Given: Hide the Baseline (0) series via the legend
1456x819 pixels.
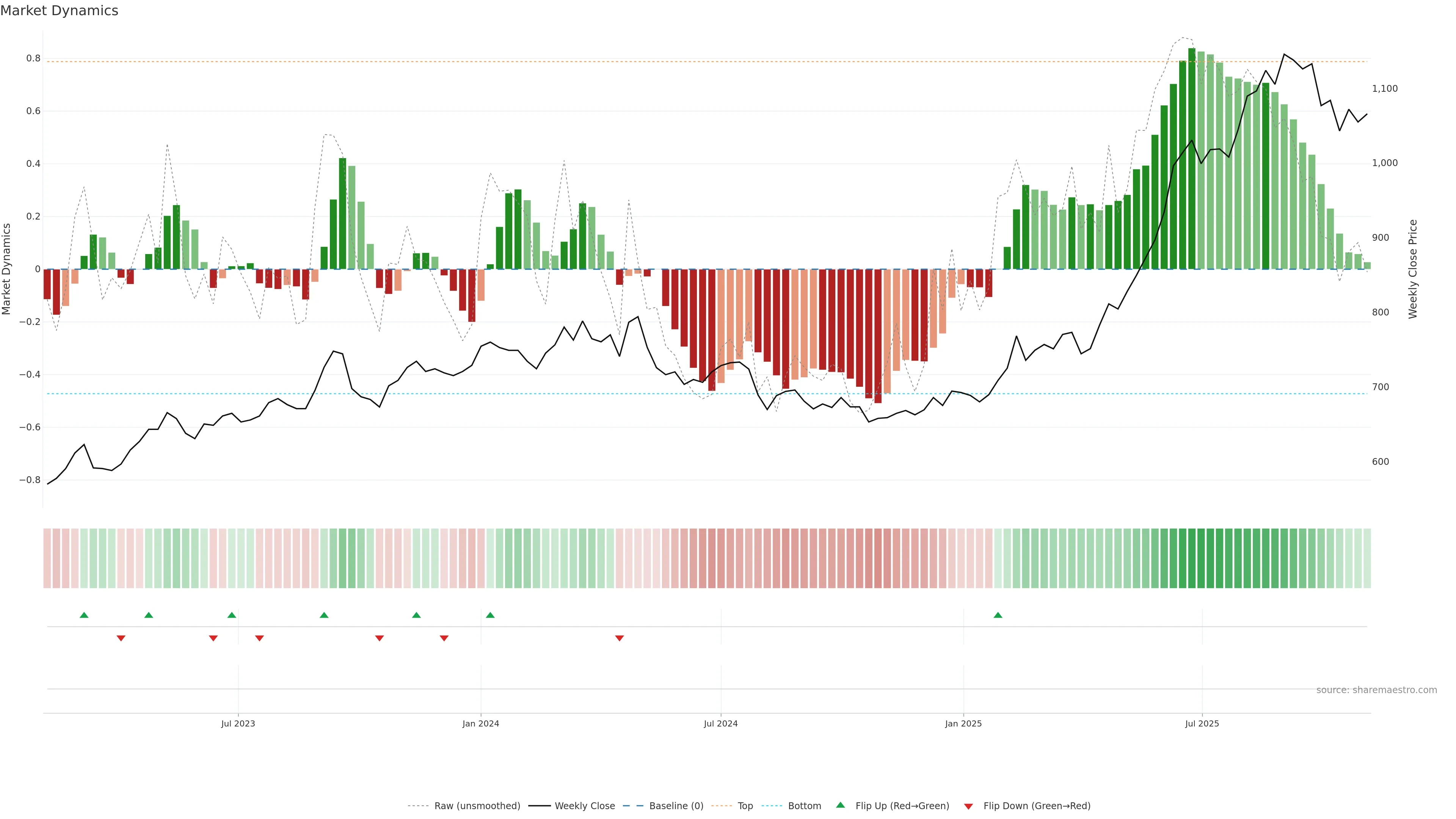Looking at the screenshot, I should tap(676, 806).
